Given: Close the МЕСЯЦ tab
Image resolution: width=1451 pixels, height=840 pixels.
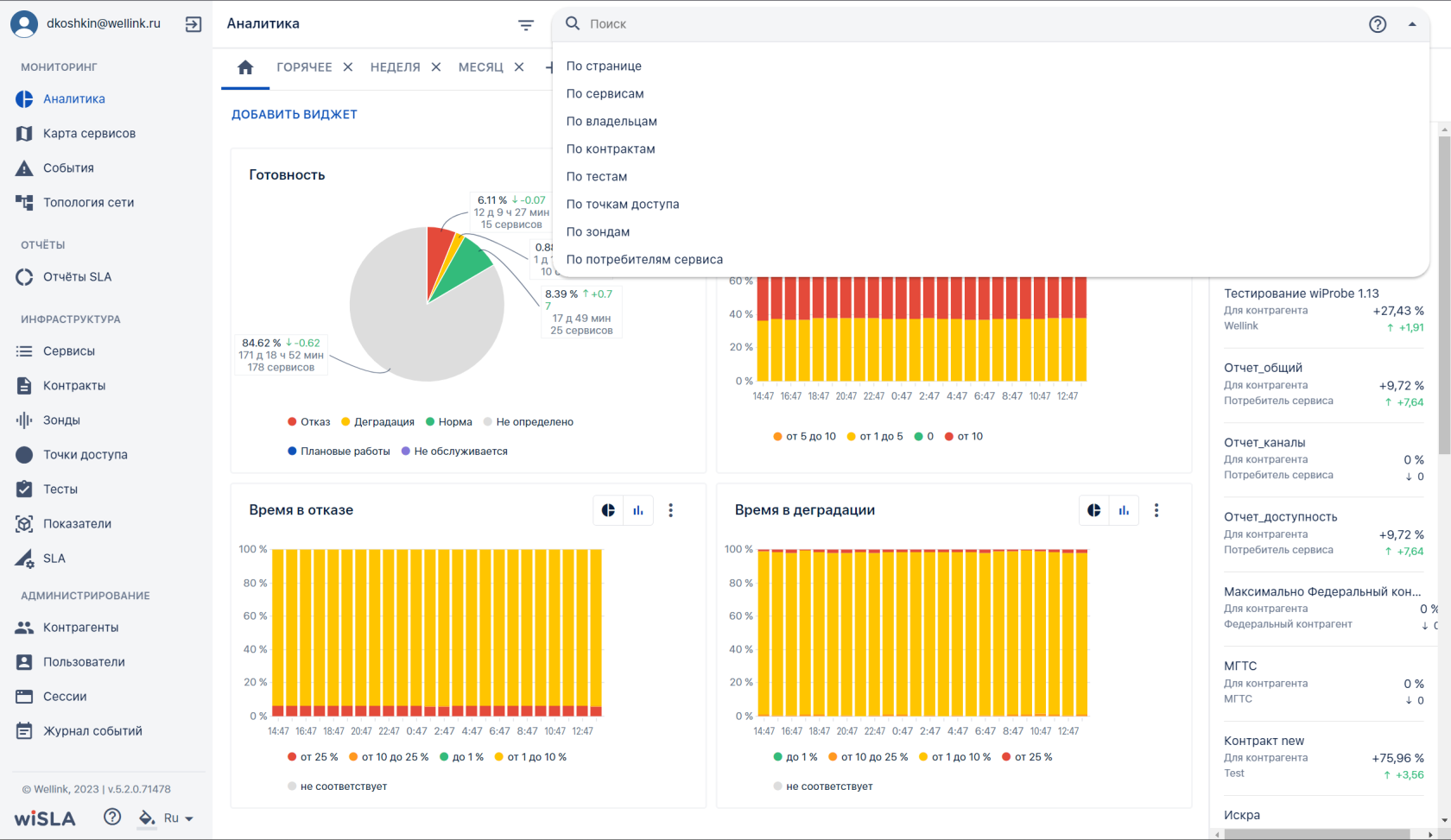Looking at the screenshot, I should [519, 67].
